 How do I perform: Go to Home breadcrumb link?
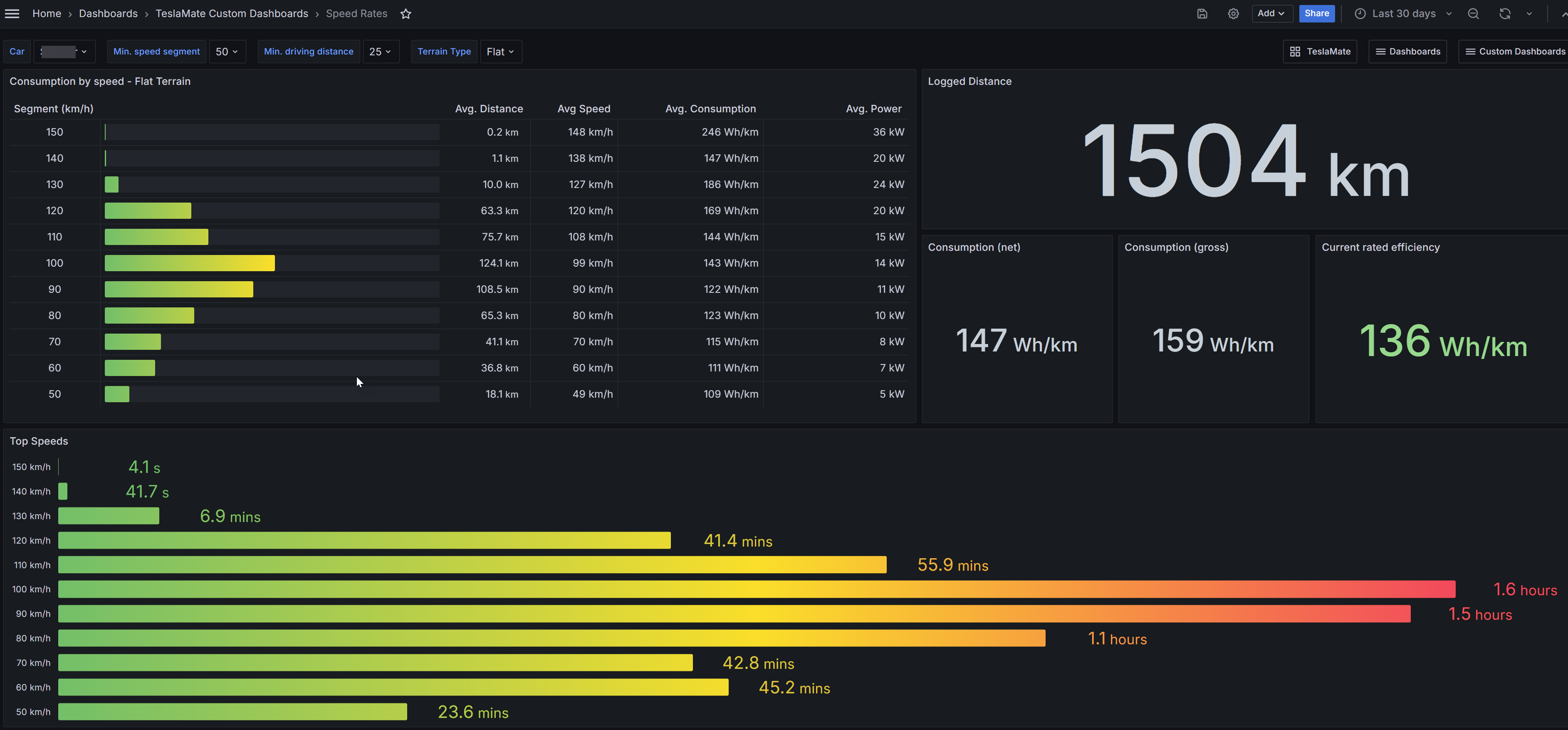[47, 13]
